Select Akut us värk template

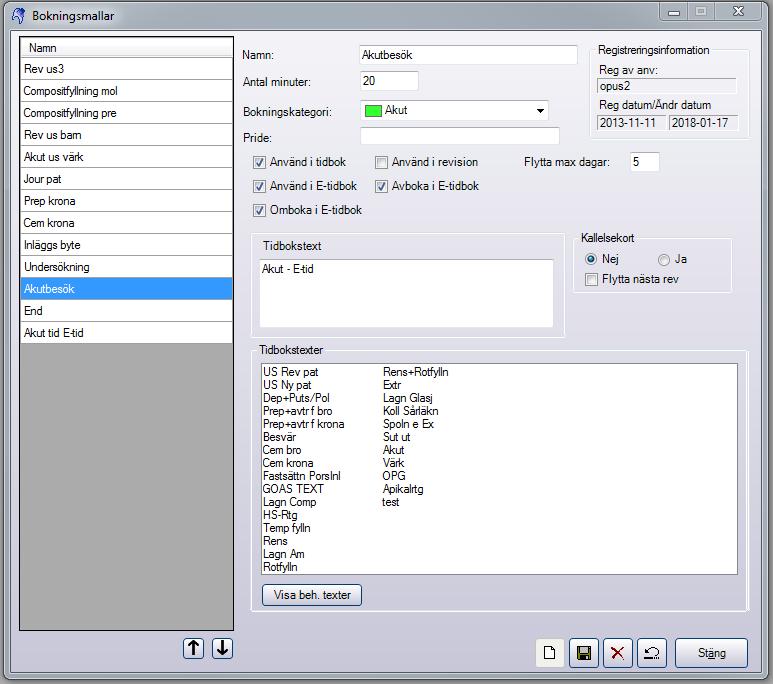click(127, 157)
